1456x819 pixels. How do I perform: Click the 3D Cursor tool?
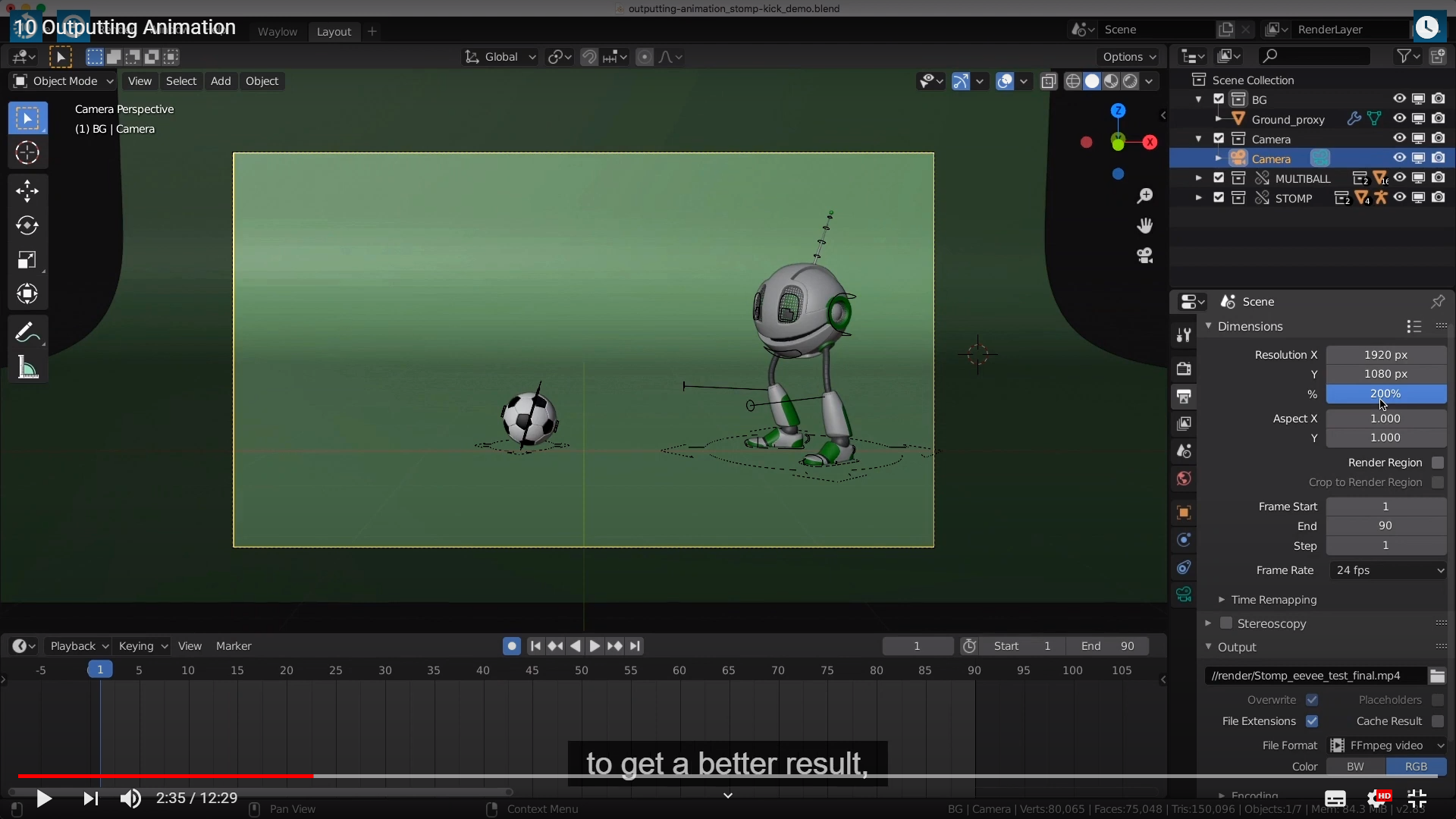click(27, 153)
